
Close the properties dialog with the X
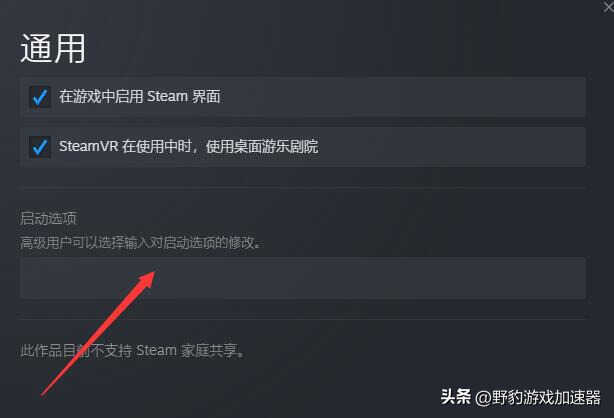pyautogui.click(x=608, y=7)
